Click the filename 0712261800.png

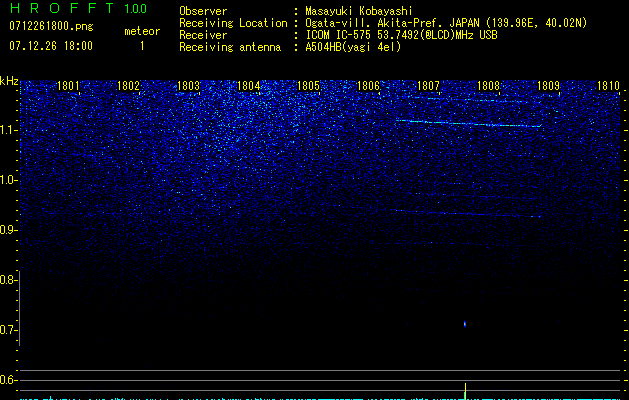point(51,26)
